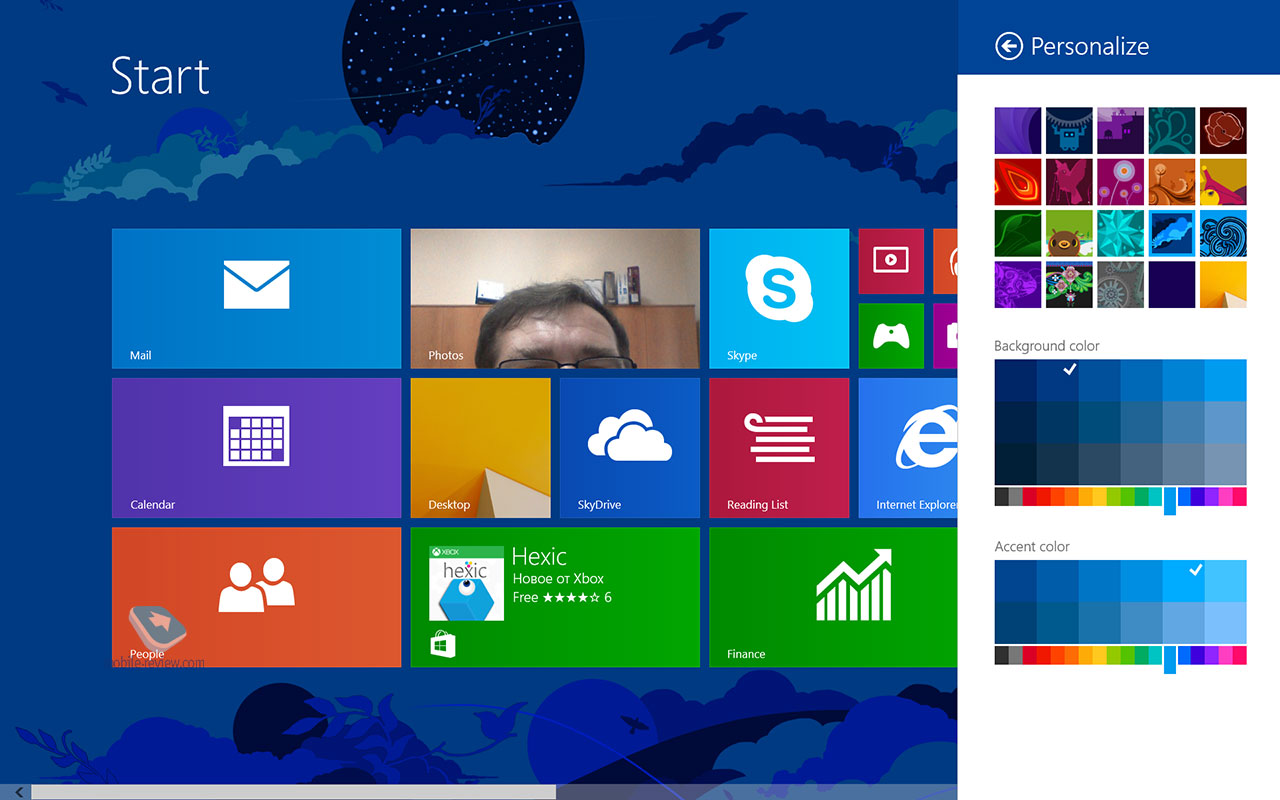
Task: Choose the yellow desktop wallpaper thumbnail
Action: (x=1223, y=284)
